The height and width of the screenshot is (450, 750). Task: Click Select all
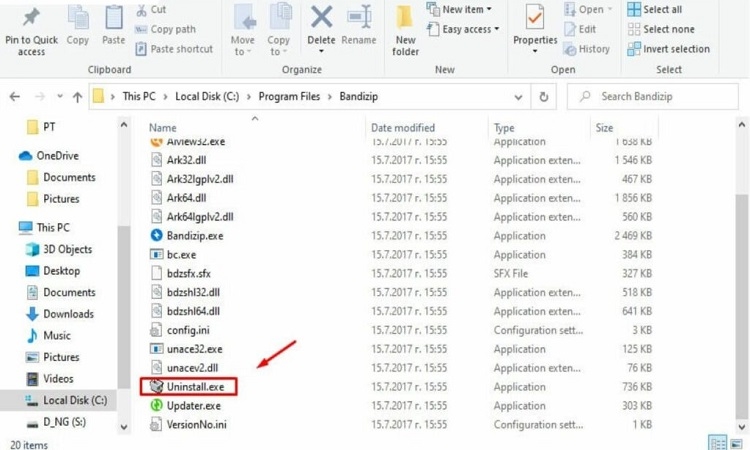(x=655, y=10)
